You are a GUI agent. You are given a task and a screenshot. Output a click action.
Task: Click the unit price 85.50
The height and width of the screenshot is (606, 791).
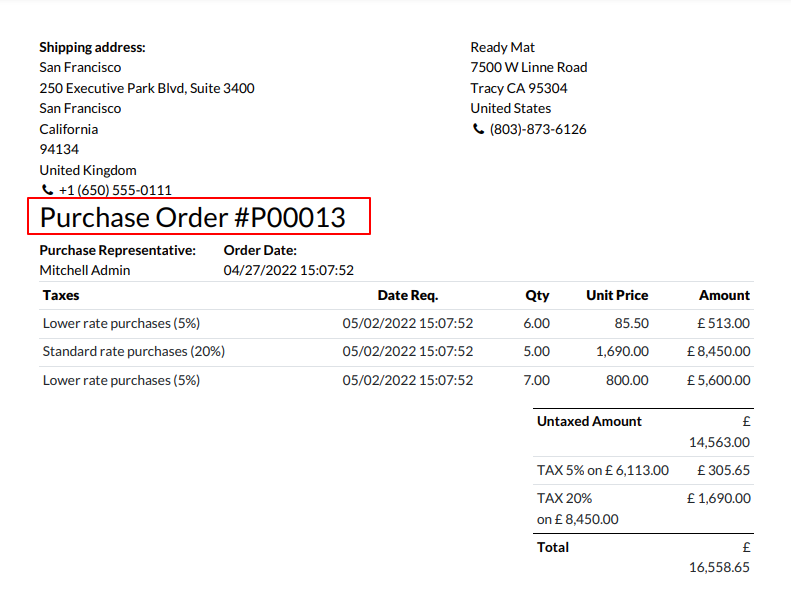[x=632, y=323]
